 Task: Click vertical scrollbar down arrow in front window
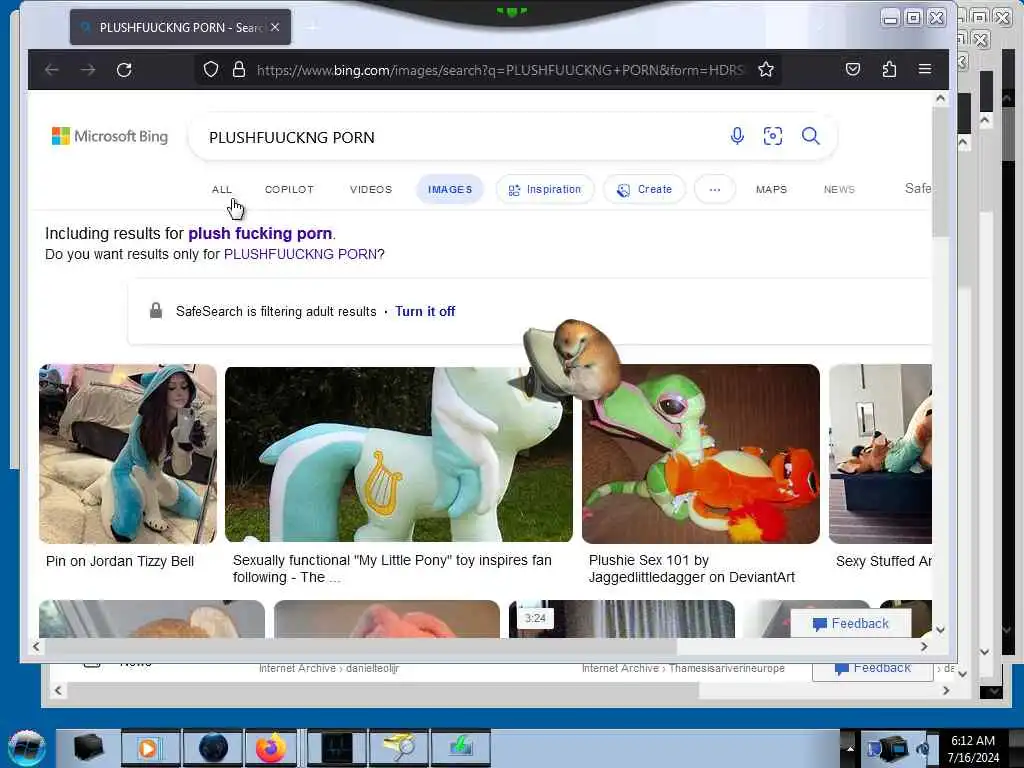940,630
